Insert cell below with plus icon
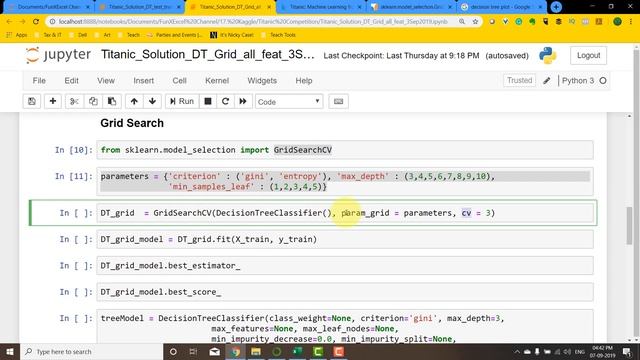640x360 pixels. (x=53, y=101)
